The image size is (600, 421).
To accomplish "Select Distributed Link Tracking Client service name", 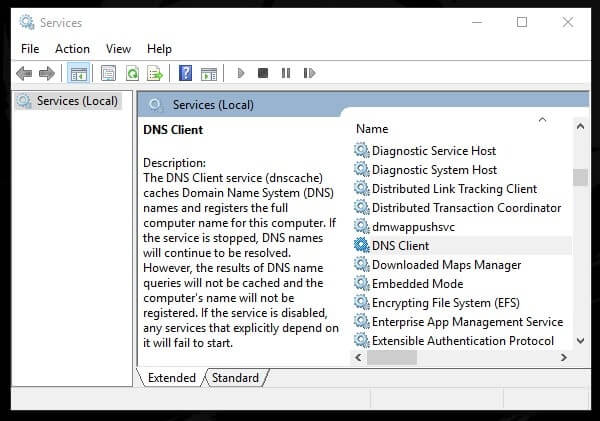I will [455, 189].
